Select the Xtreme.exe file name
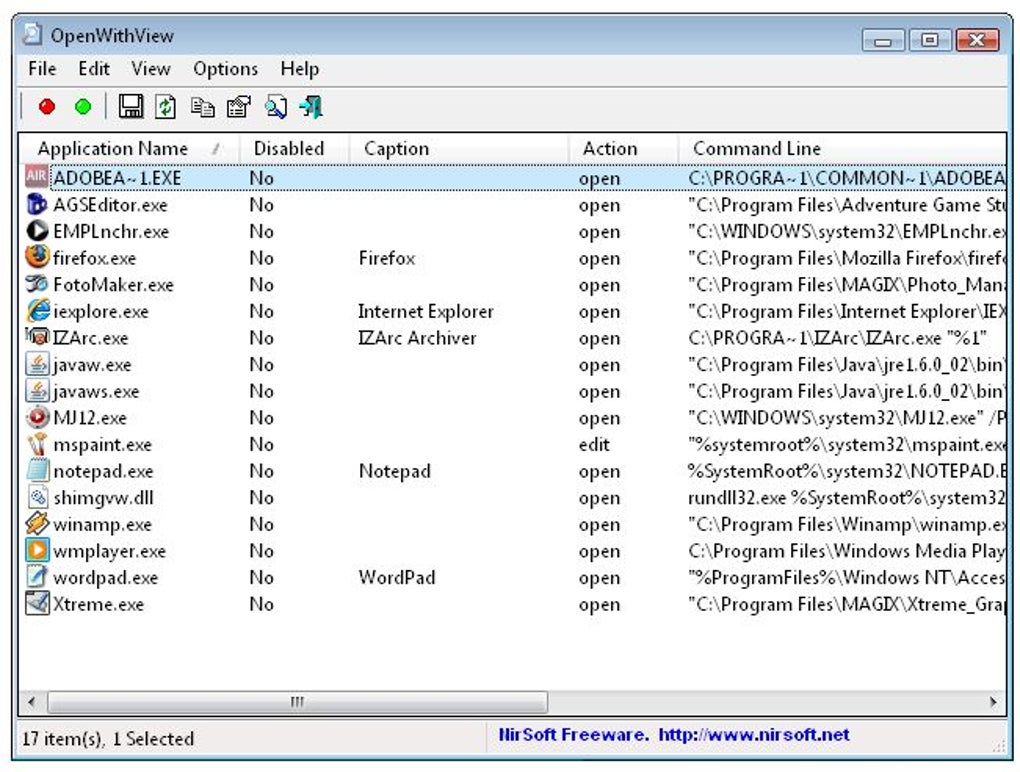This screenshot has height=772, width=1020. click(x=98, y=604)
